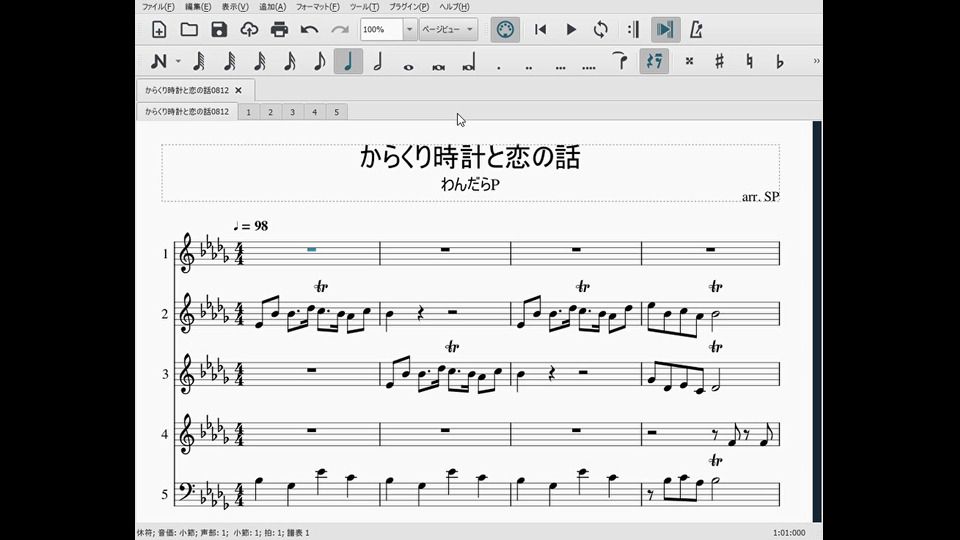Select quarter note duration
Image resolution: width=960 pixels, height=540 pixels.
pos(348,61)
